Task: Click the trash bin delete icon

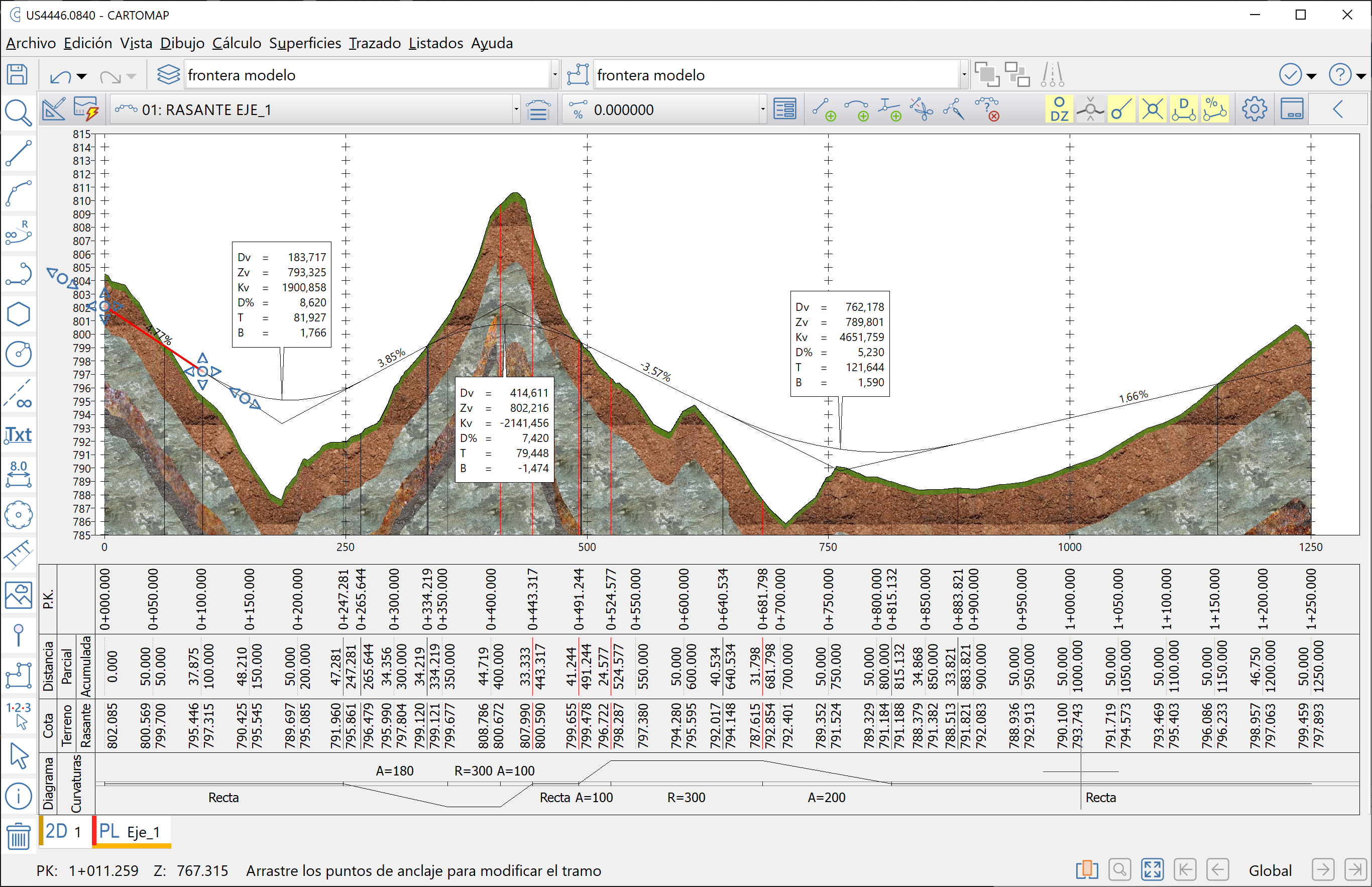Action: (19, 836)
